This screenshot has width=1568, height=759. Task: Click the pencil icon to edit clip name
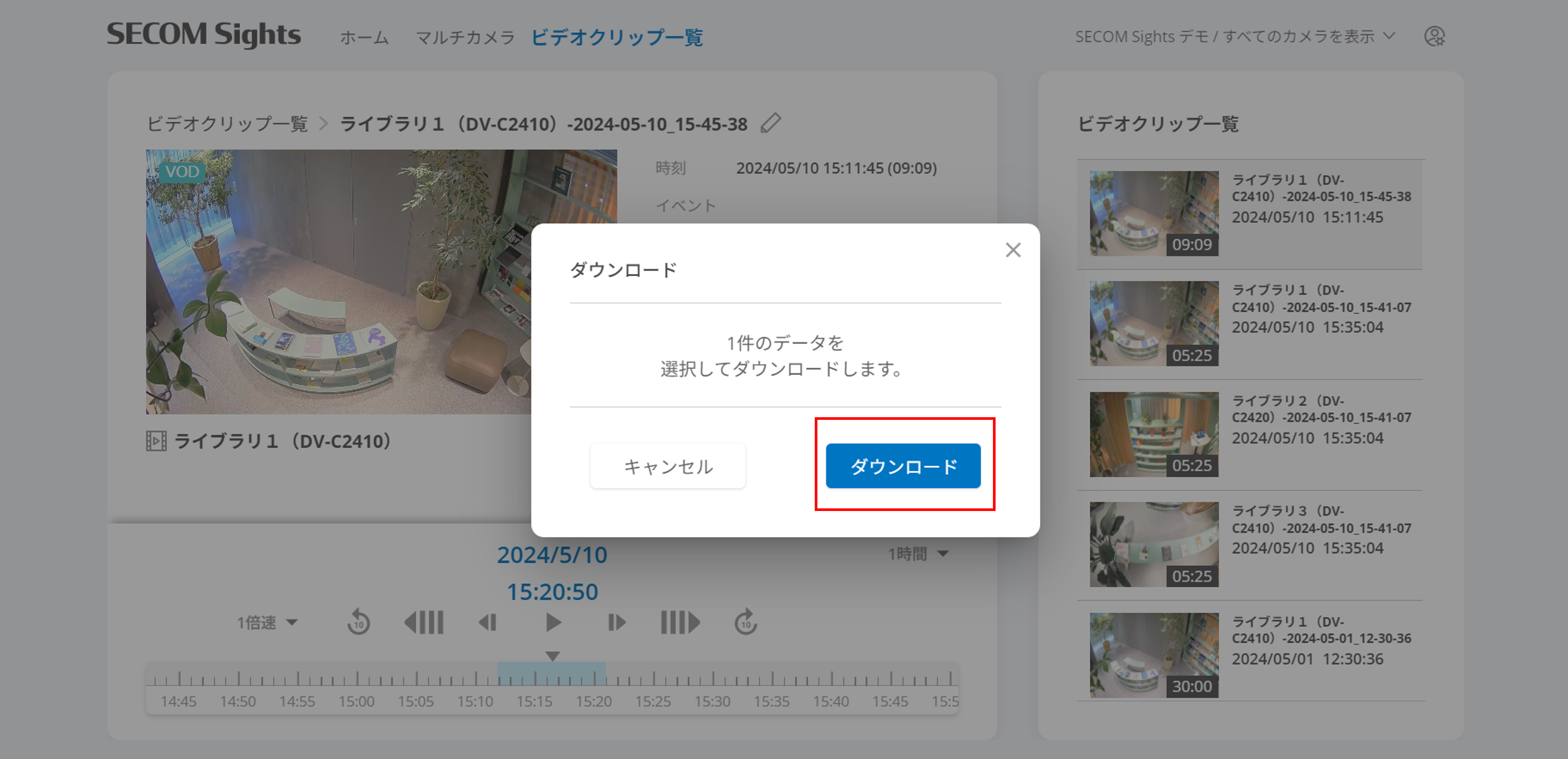770,123
